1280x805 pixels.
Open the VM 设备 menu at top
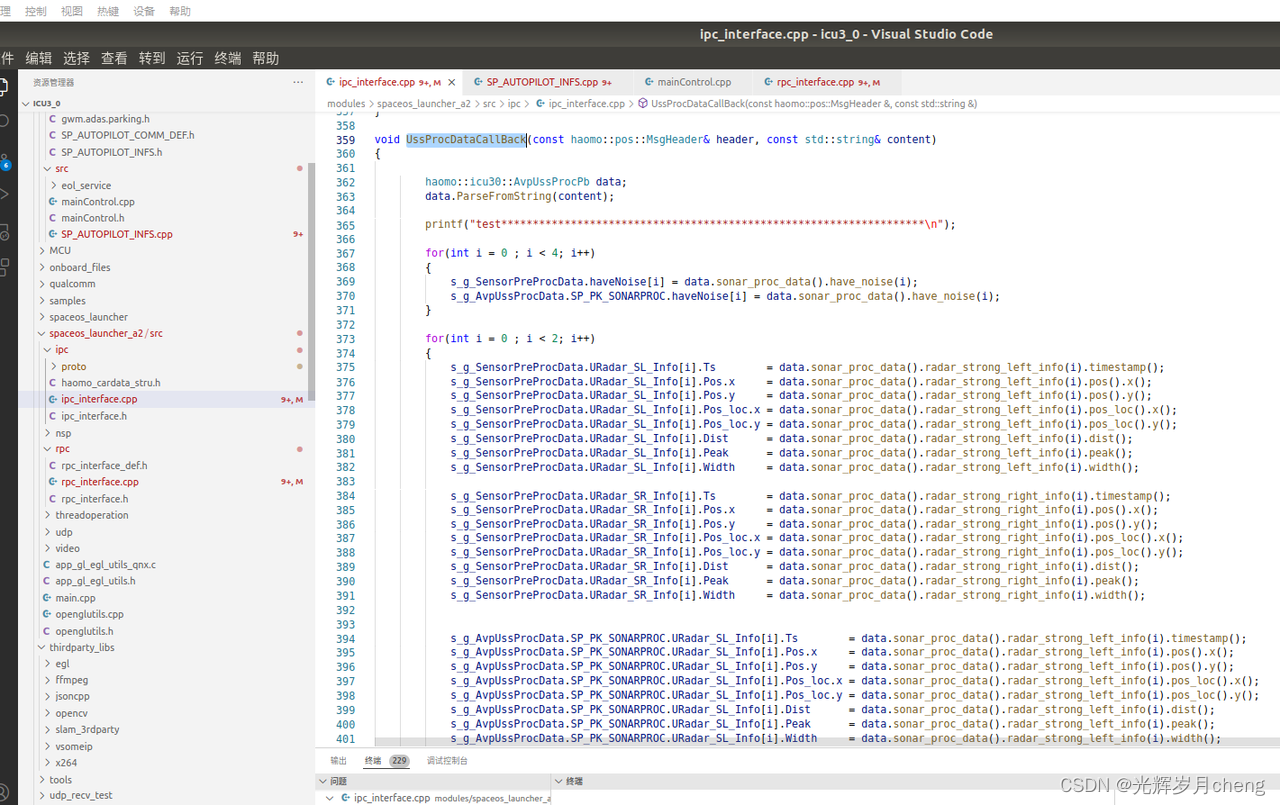144,11
